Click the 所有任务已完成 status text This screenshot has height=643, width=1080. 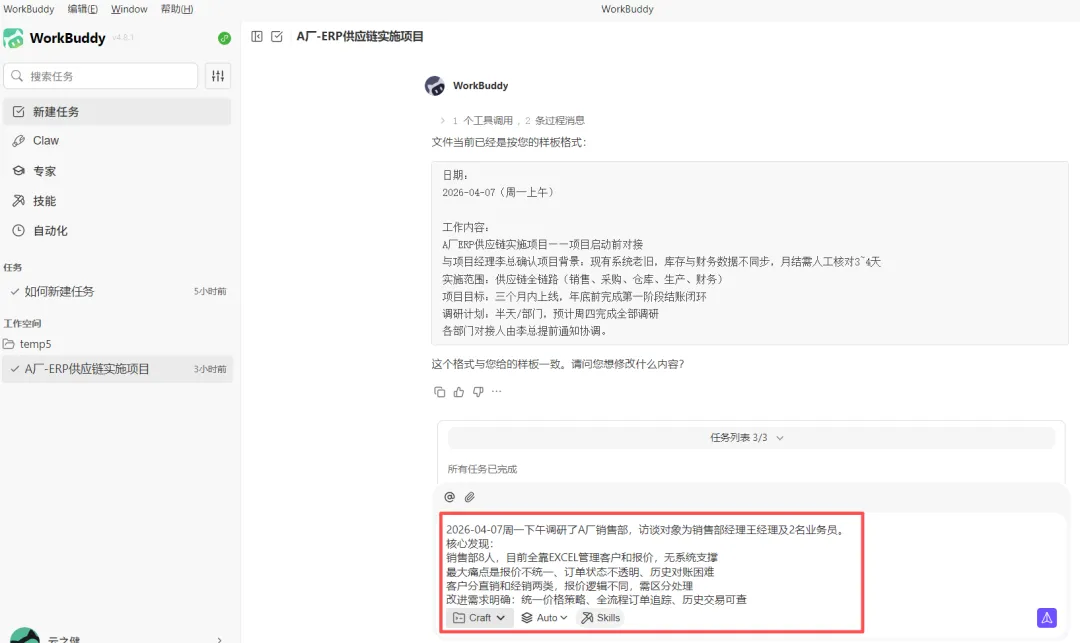(482, 470)
